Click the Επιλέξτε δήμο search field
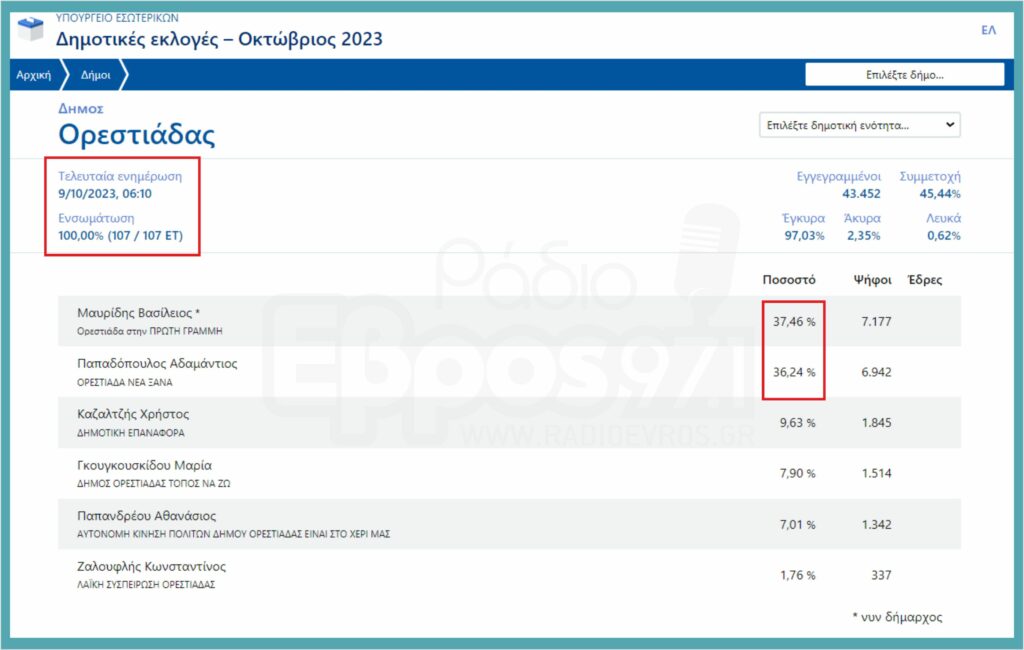This screenshot has height=650, width=1024. coord(904,75)
